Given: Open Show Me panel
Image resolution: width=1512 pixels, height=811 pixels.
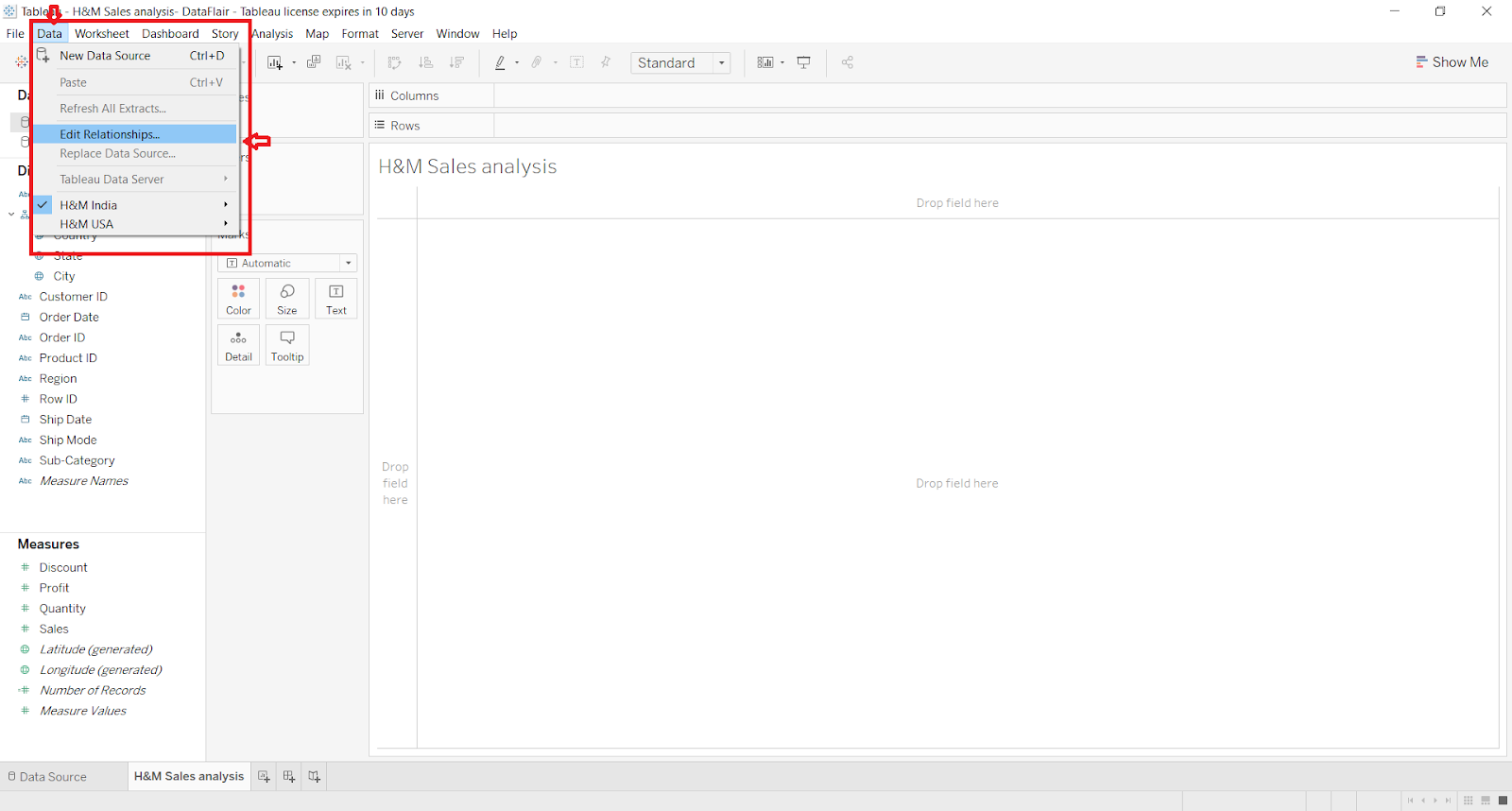Looking at the screenshot, I should pyautogui.click(x=1452, y=62).
